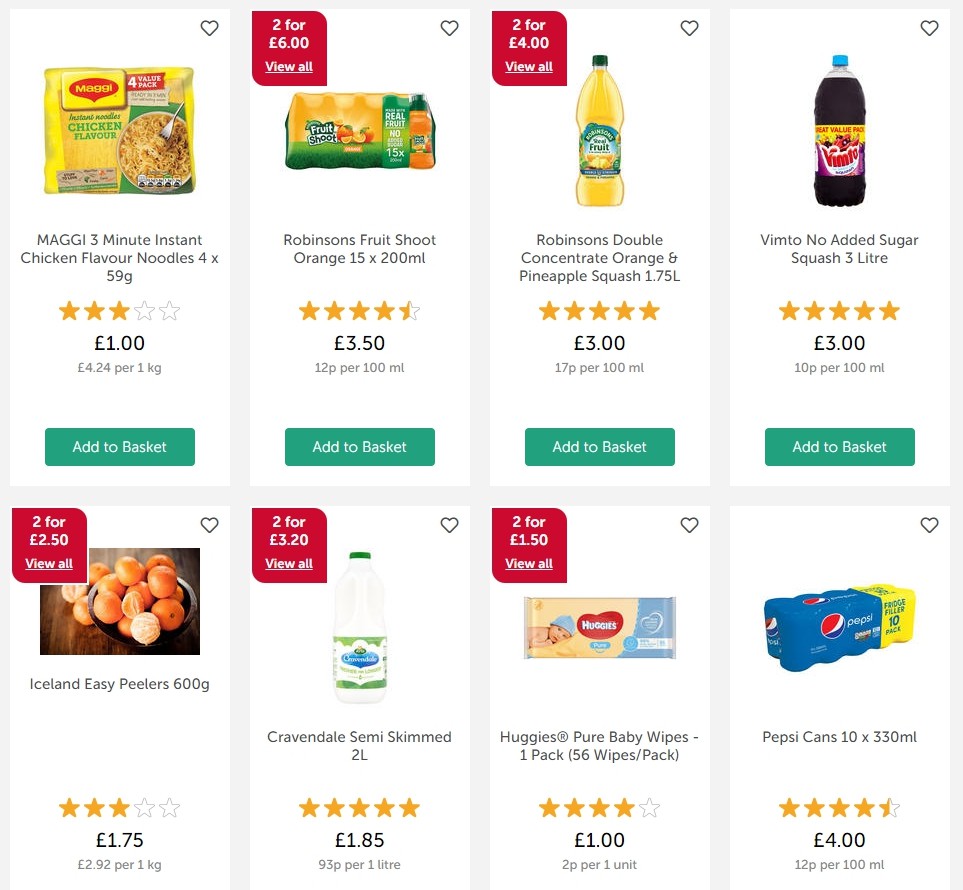Click the heart icon for Cravendale milk
963x890 pixels.
point(449,524)
